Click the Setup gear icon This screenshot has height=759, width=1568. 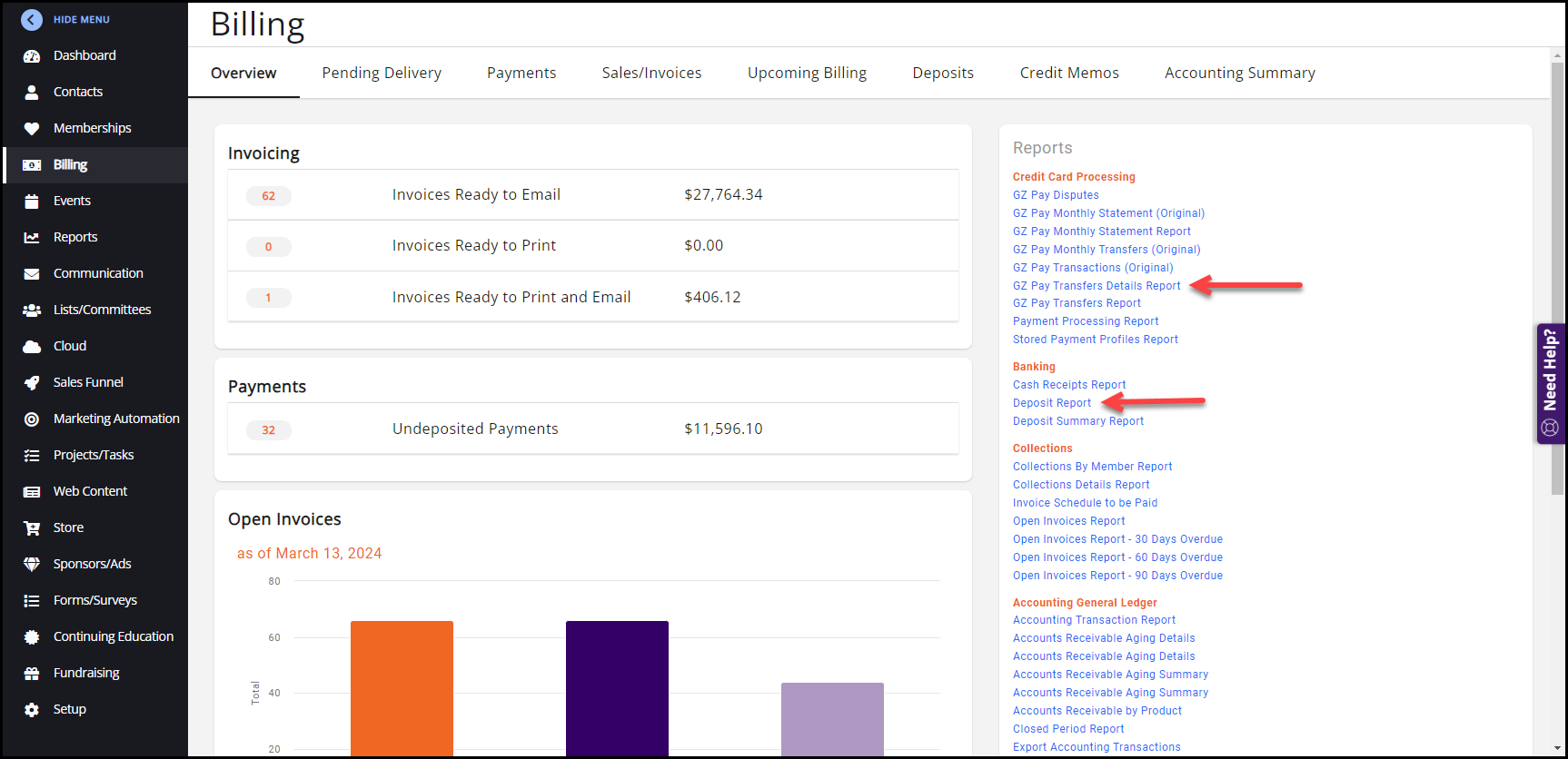32,709
